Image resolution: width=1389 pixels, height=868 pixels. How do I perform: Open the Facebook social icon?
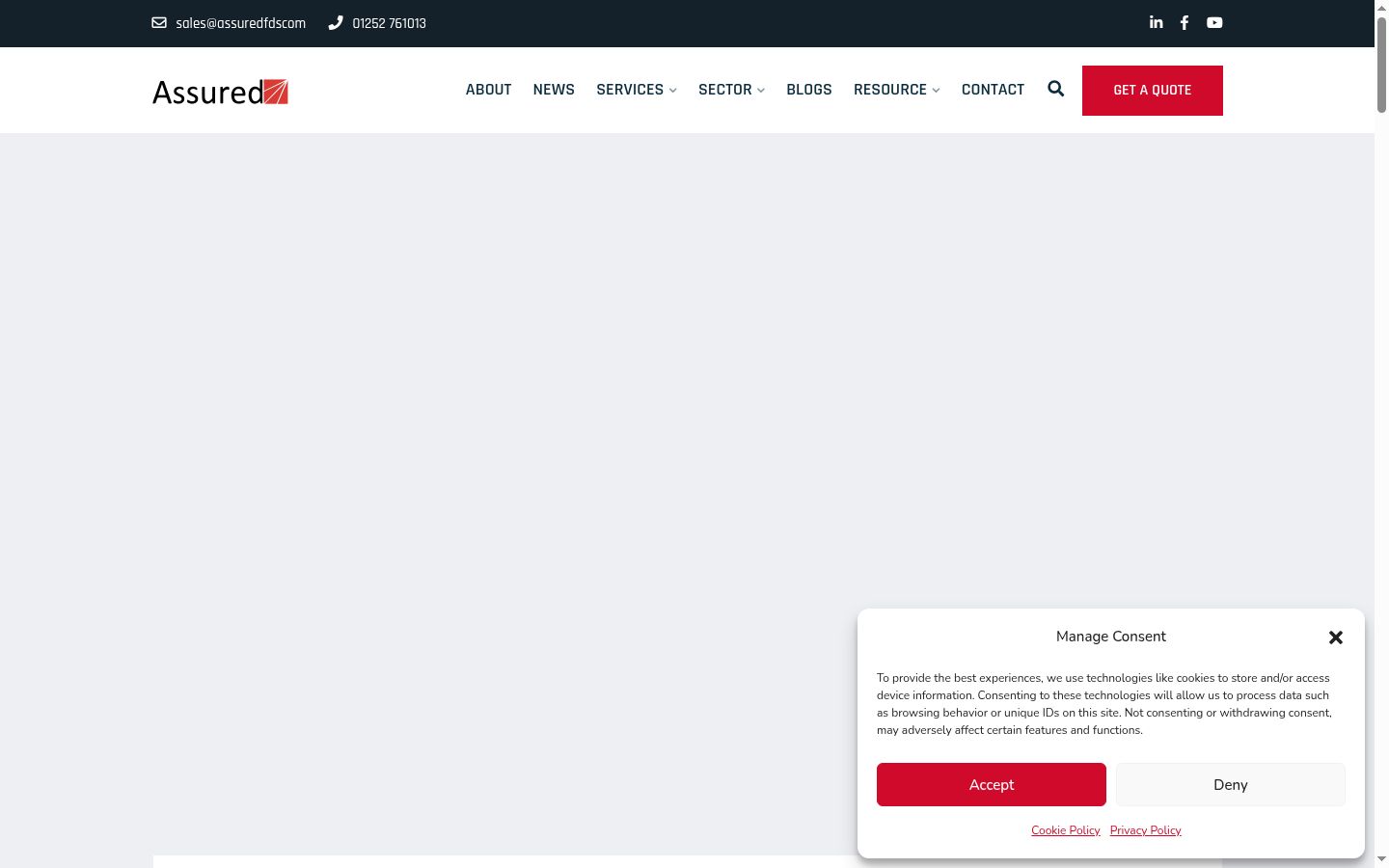tap(1185, 22)
